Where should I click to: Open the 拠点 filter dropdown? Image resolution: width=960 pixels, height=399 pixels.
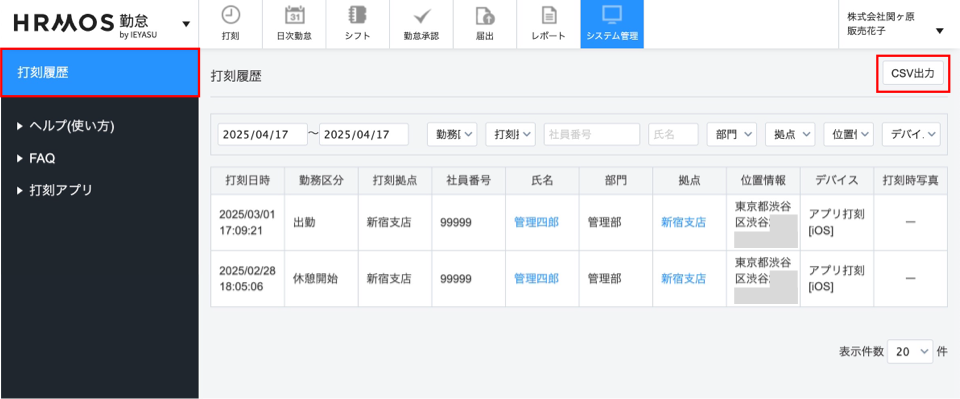[790, 135]
